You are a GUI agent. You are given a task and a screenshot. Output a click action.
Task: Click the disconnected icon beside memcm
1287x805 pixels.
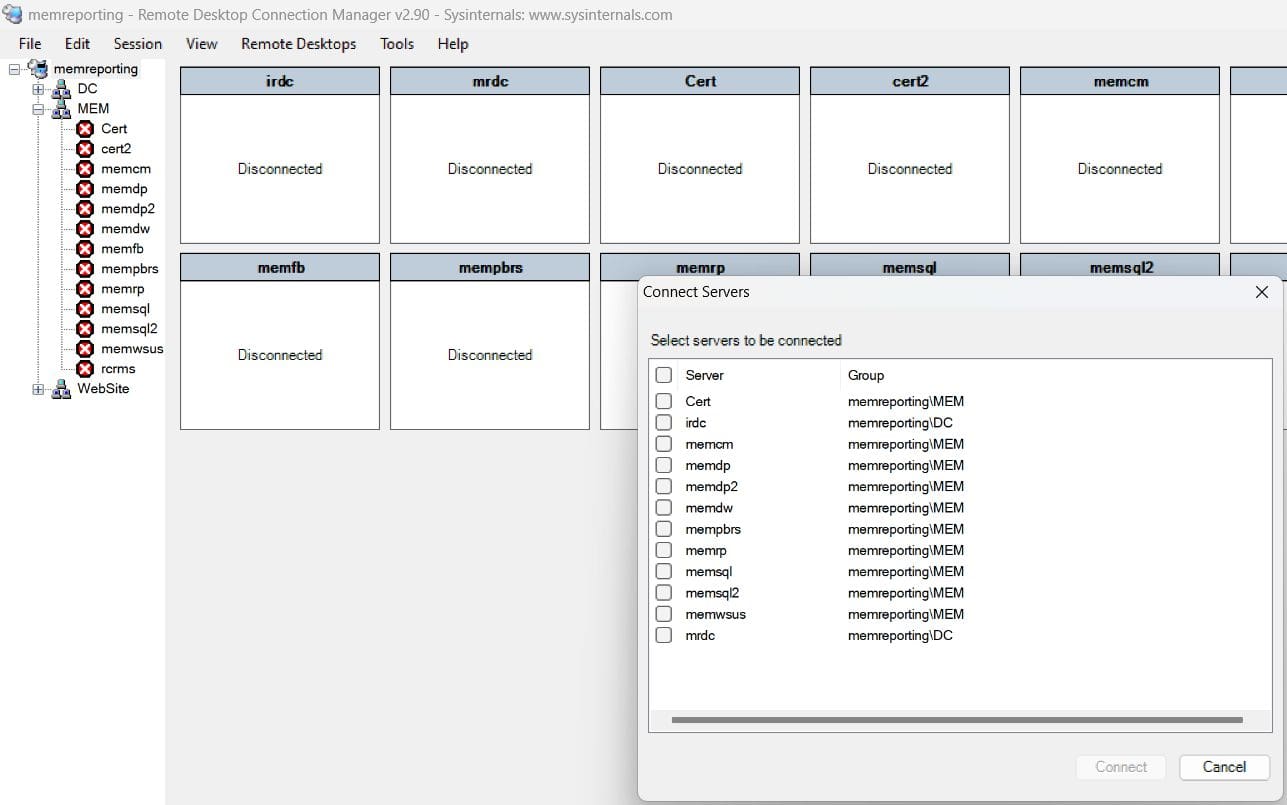(85, 169)
